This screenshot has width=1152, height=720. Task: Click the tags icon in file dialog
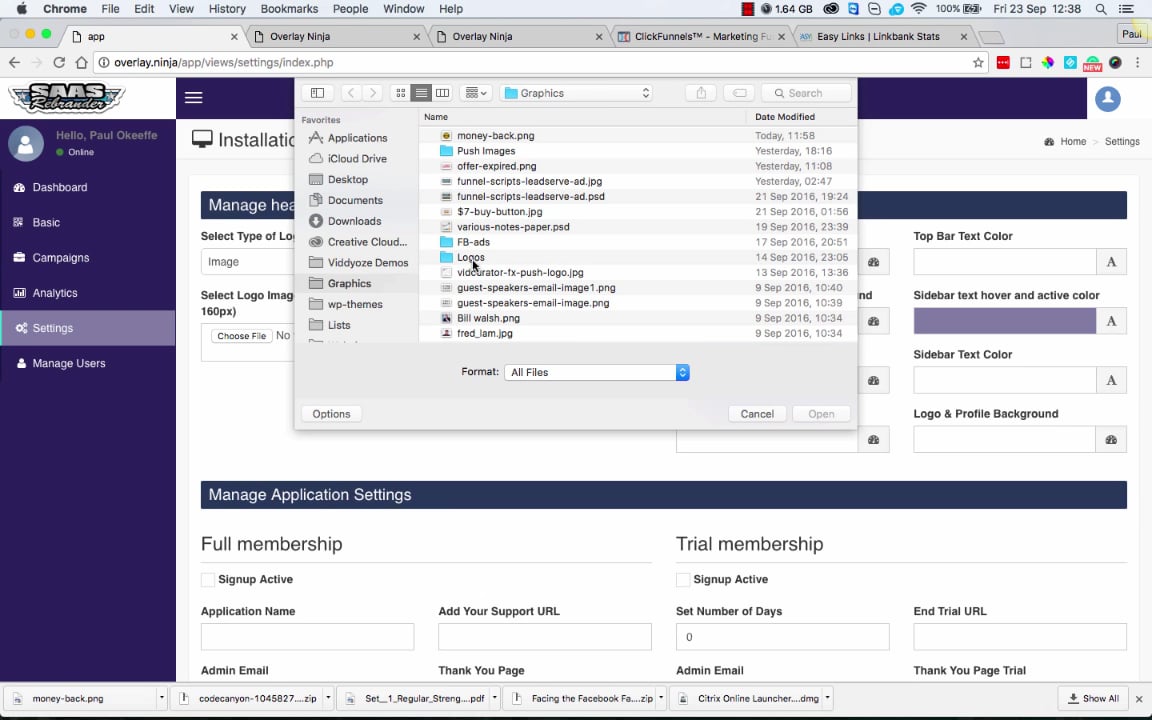click(740, 93)
